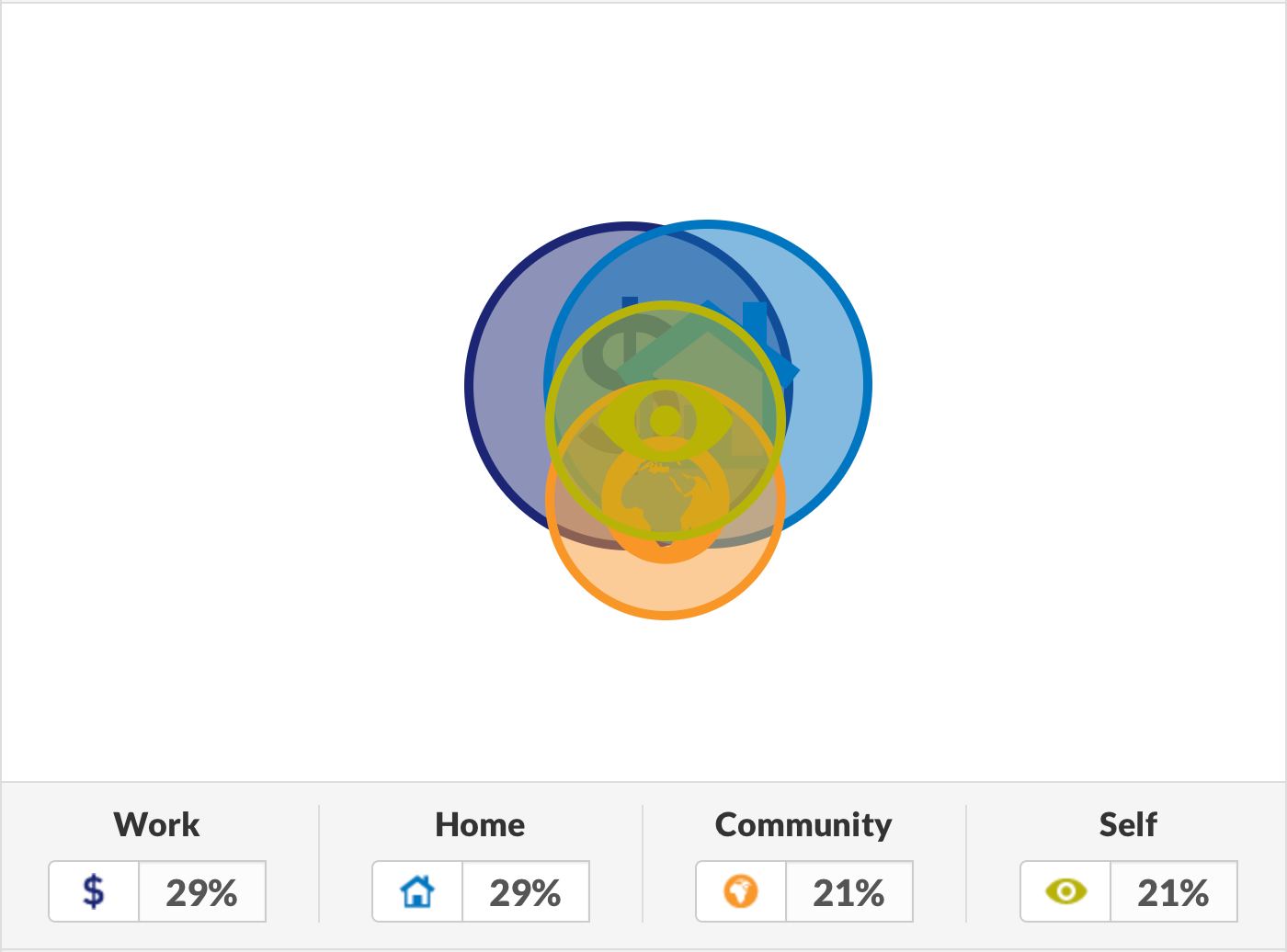Click the Self eye icon
The height and width of the screenshot is (952, 1287).
pos(1066,891)
